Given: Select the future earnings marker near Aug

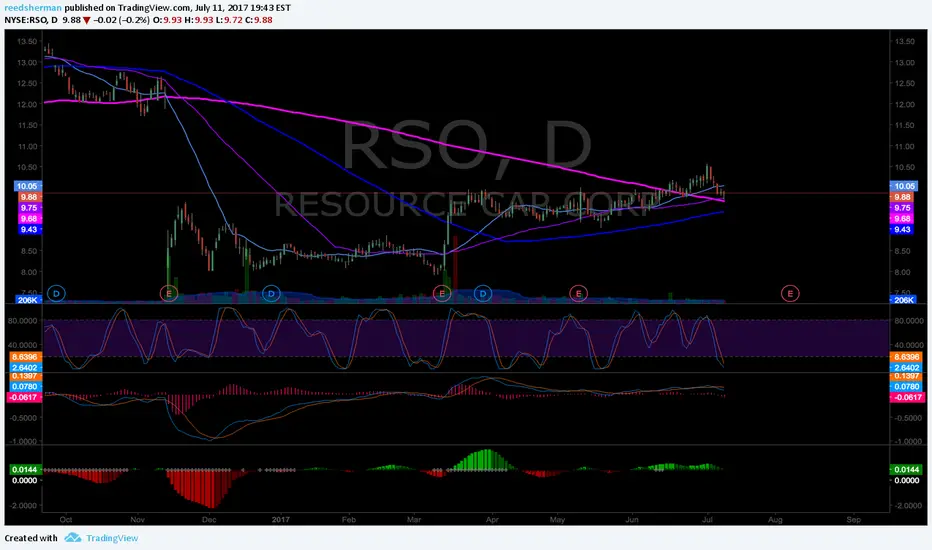Looking at the screenshot, I should click(790, 293).
